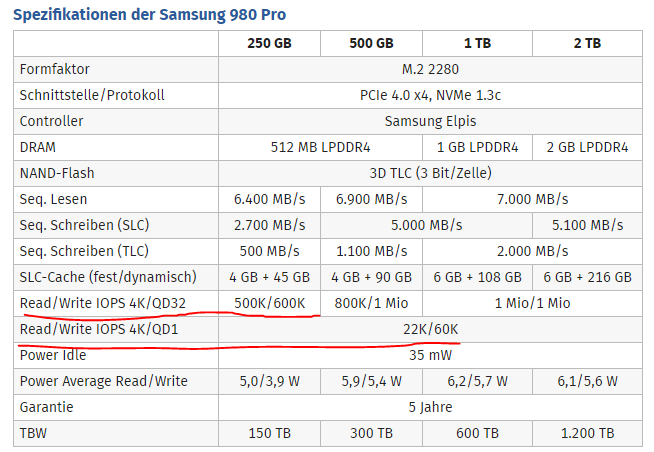Click the 35 mW Power Idle value
The image size is (654, 452).
[x=430, y=355]
